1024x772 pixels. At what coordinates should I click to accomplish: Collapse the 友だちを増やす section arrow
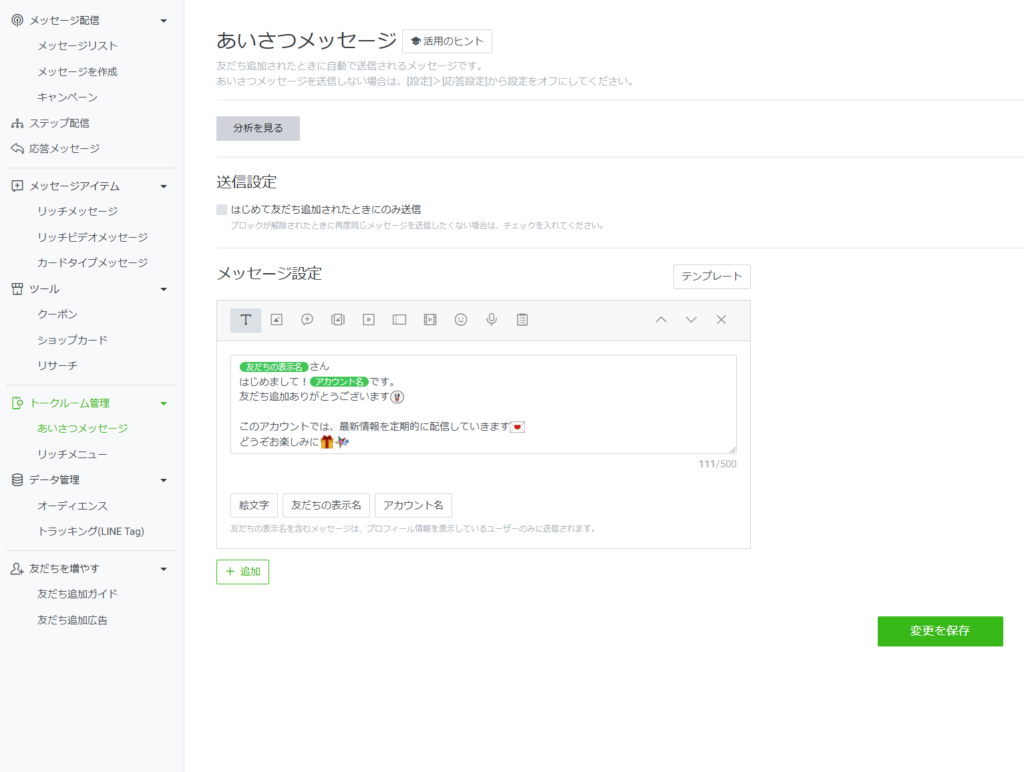[164, 569]
